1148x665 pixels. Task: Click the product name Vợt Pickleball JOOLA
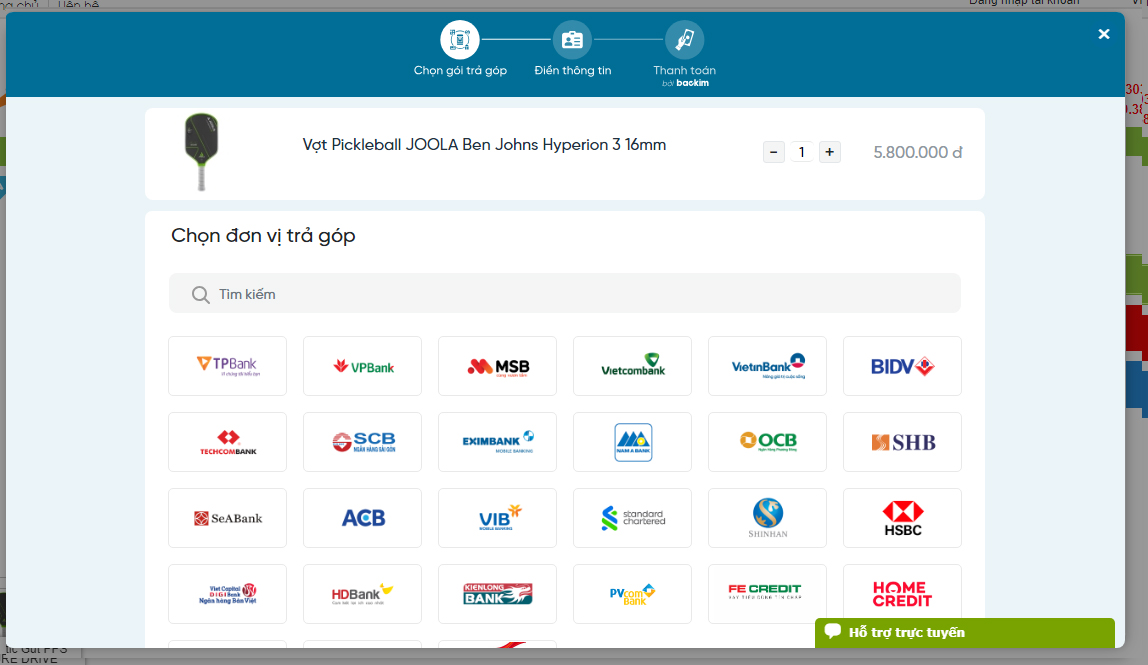point(485,145)
